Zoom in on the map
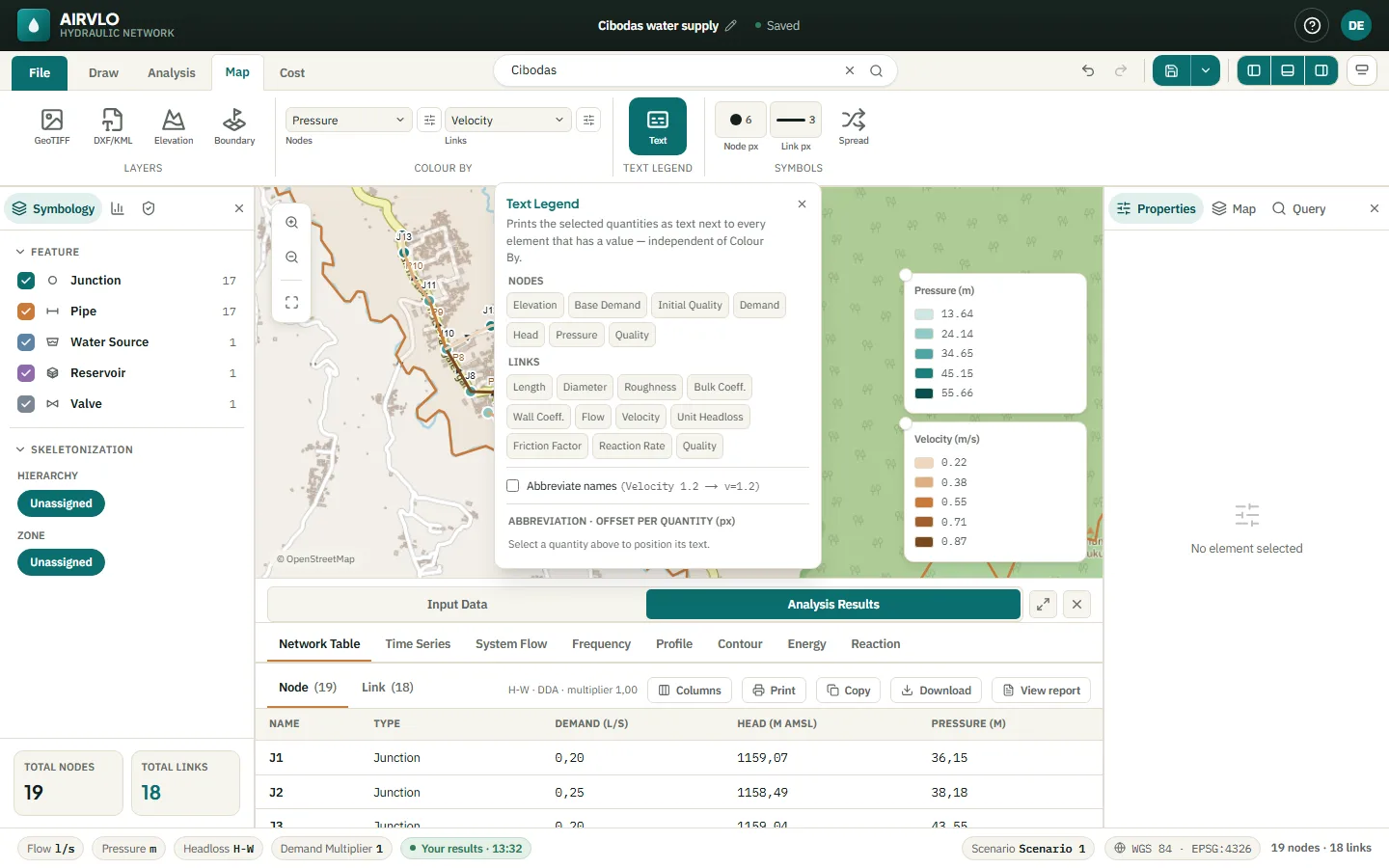This screenshot has height=868, width=1389. [291, 223]
